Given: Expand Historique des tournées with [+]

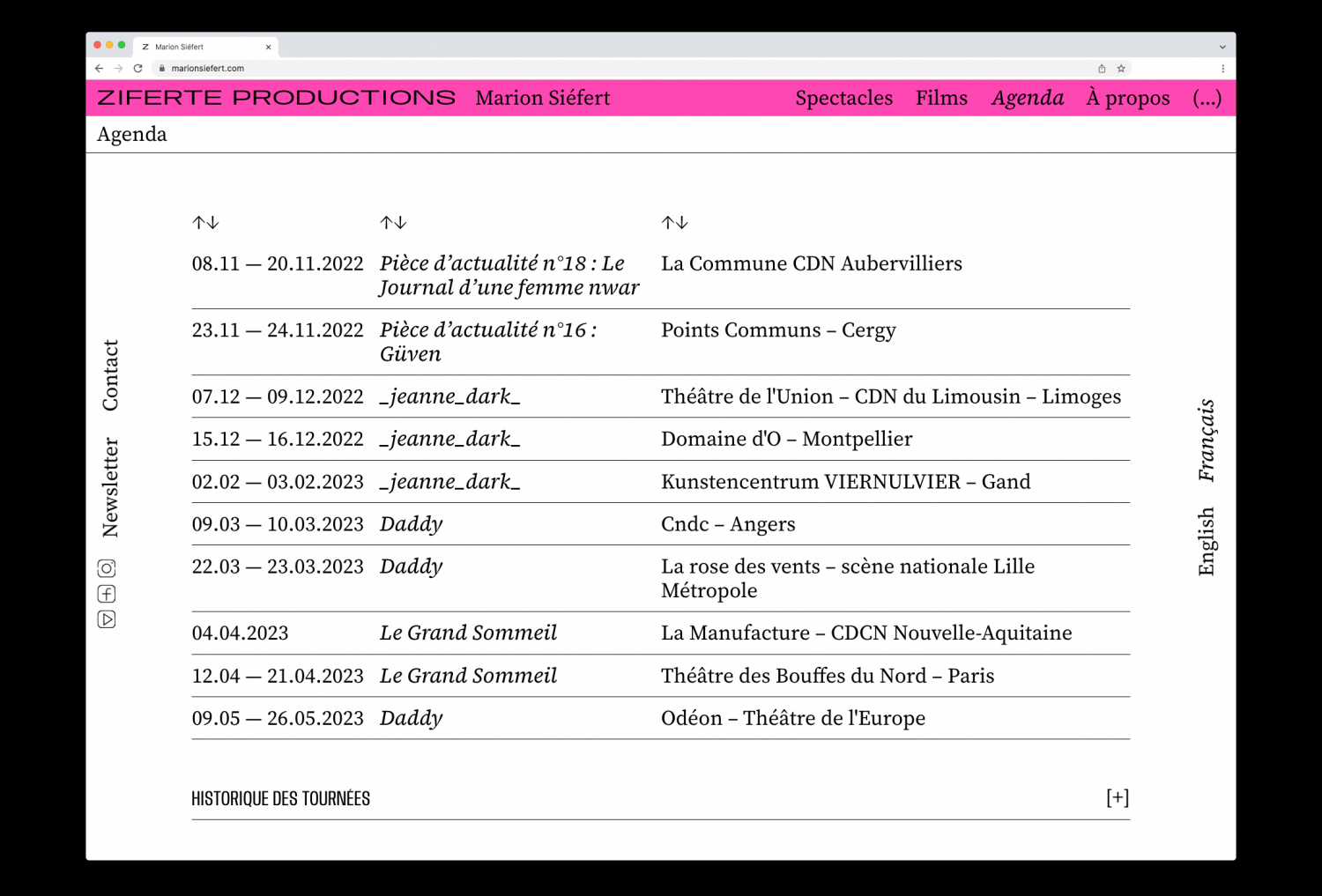Looking at the screenshot, I should coord(1118,797).
